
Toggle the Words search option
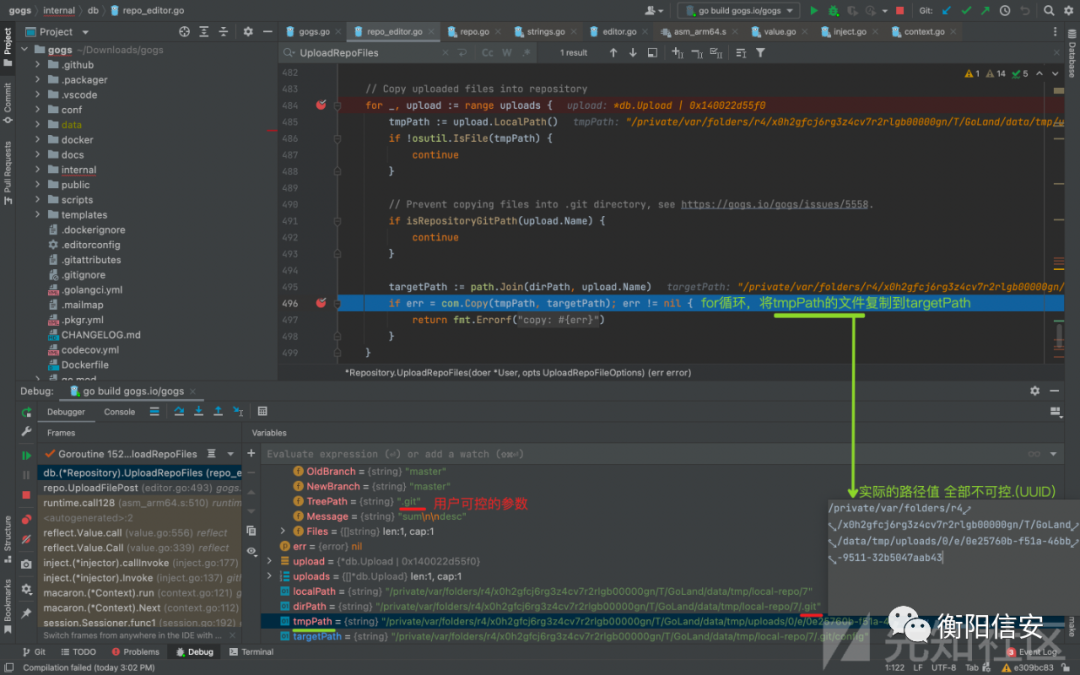pos(507,53)
